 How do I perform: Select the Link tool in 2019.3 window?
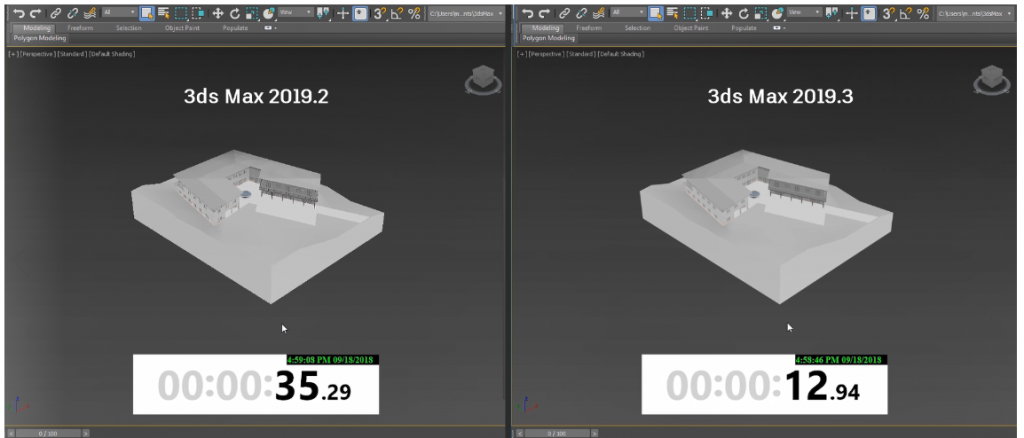tap(564, 13)
